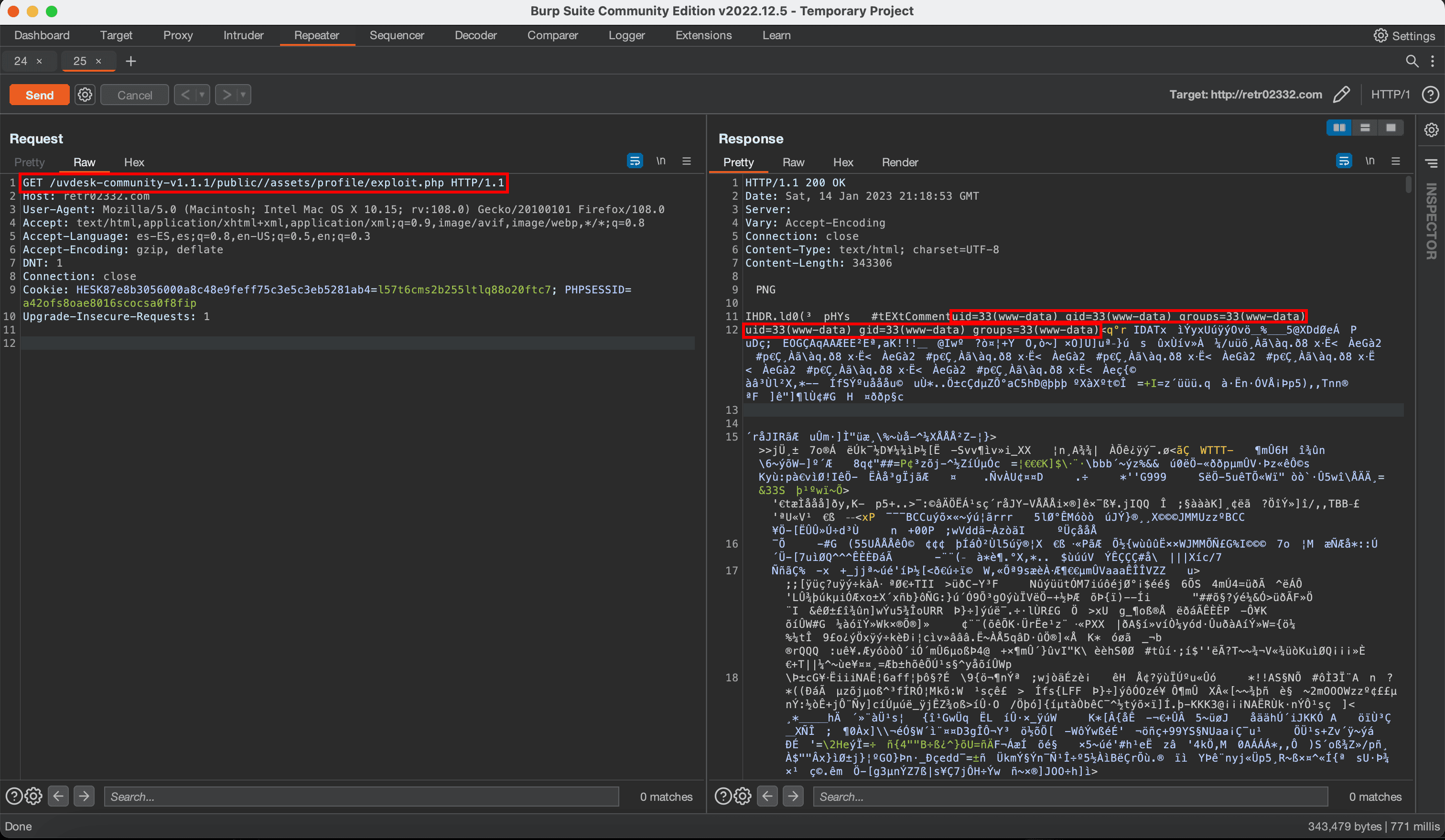Close Repeater tab 25
The height and width of the screenshot is (840, 1445).
coord(98,61)
